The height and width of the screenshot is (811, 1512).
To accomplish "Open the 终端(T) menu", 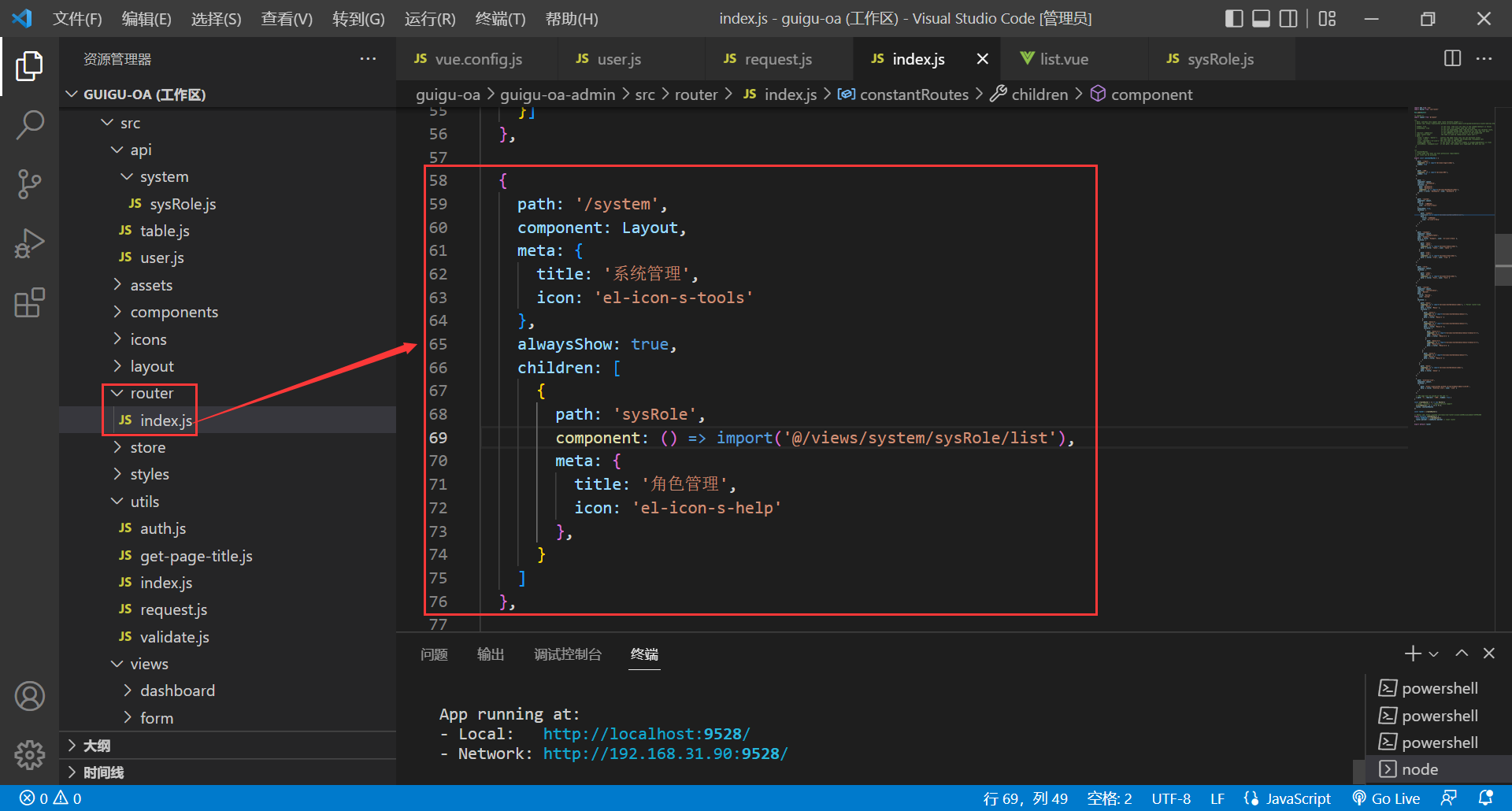I will (500, 19).
